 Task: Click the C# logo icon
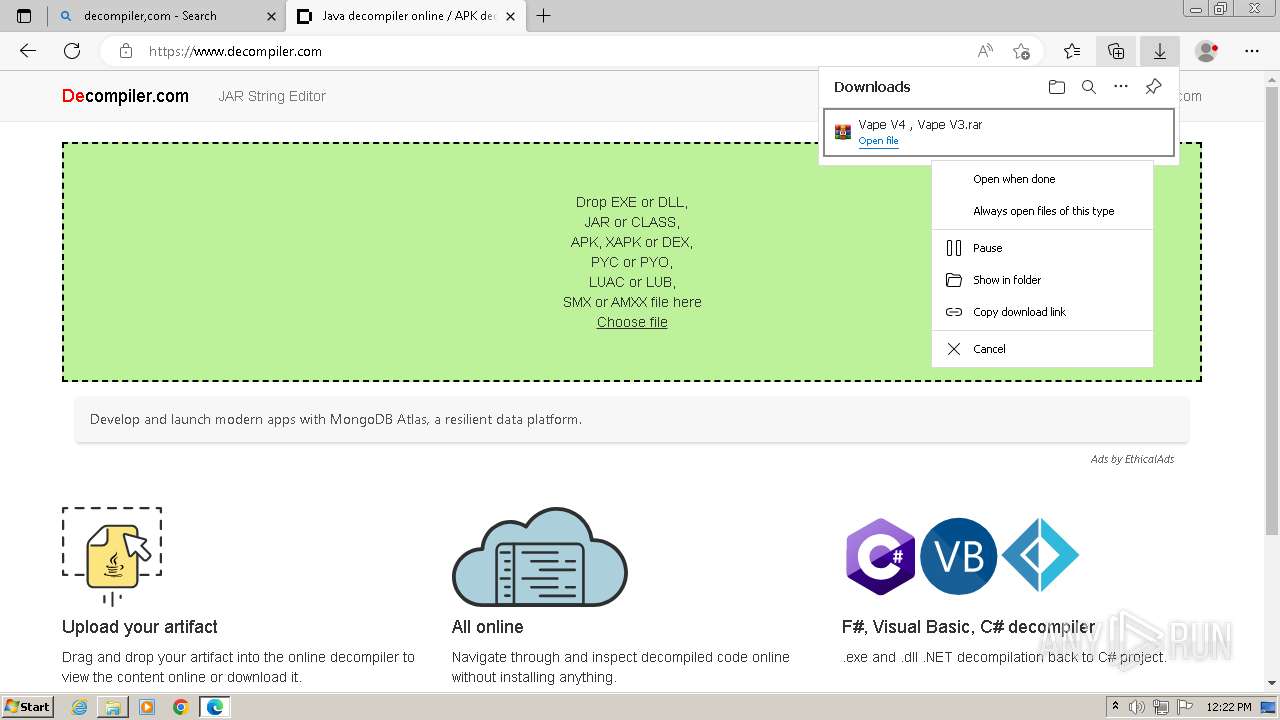(x=880, y=556)
